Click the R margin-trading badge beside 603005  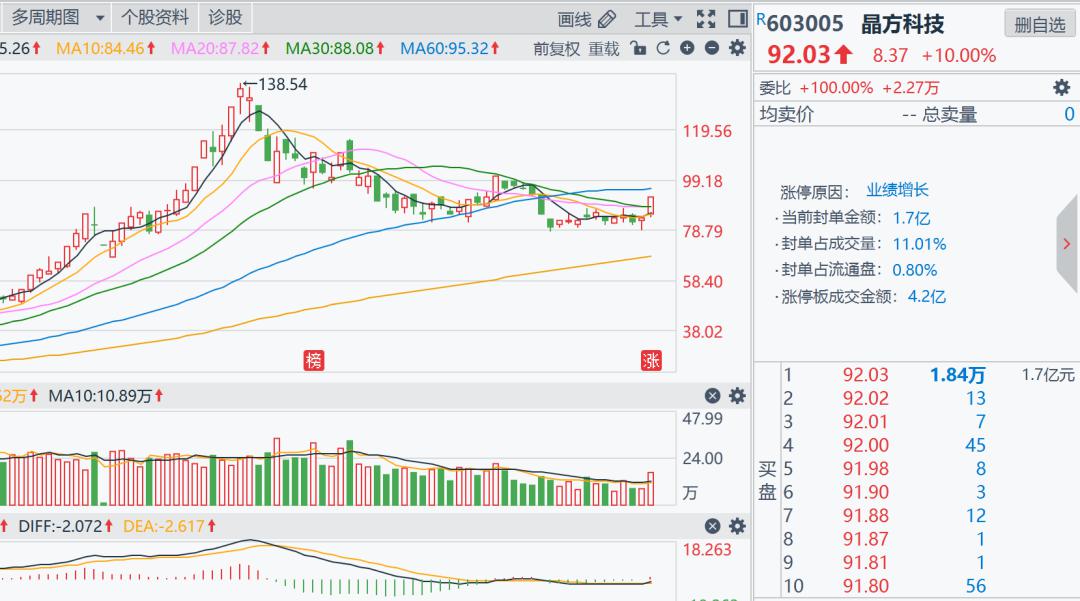(761, 19)
